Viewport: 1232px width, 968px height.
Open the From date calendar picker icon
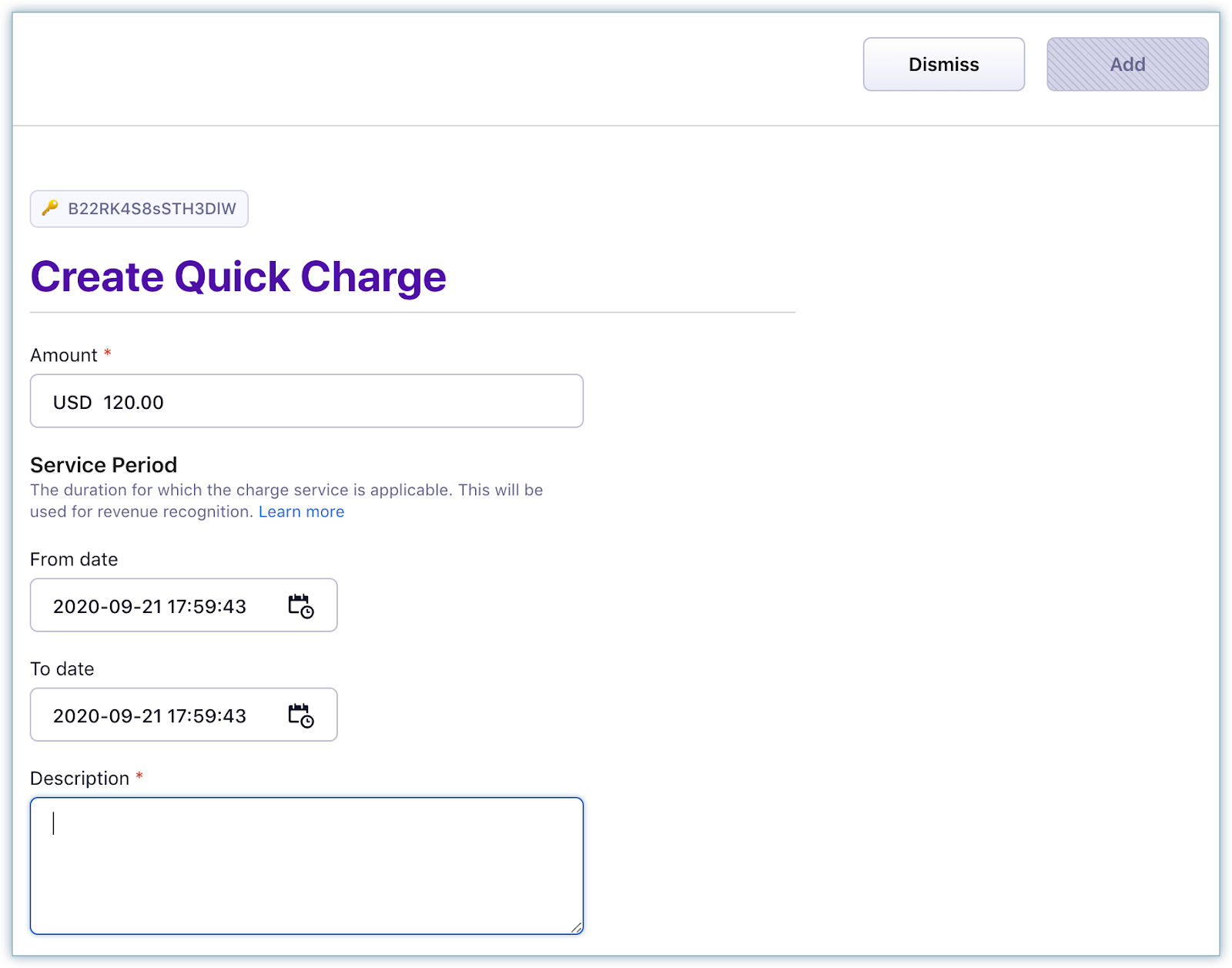(x=300, y=606)
